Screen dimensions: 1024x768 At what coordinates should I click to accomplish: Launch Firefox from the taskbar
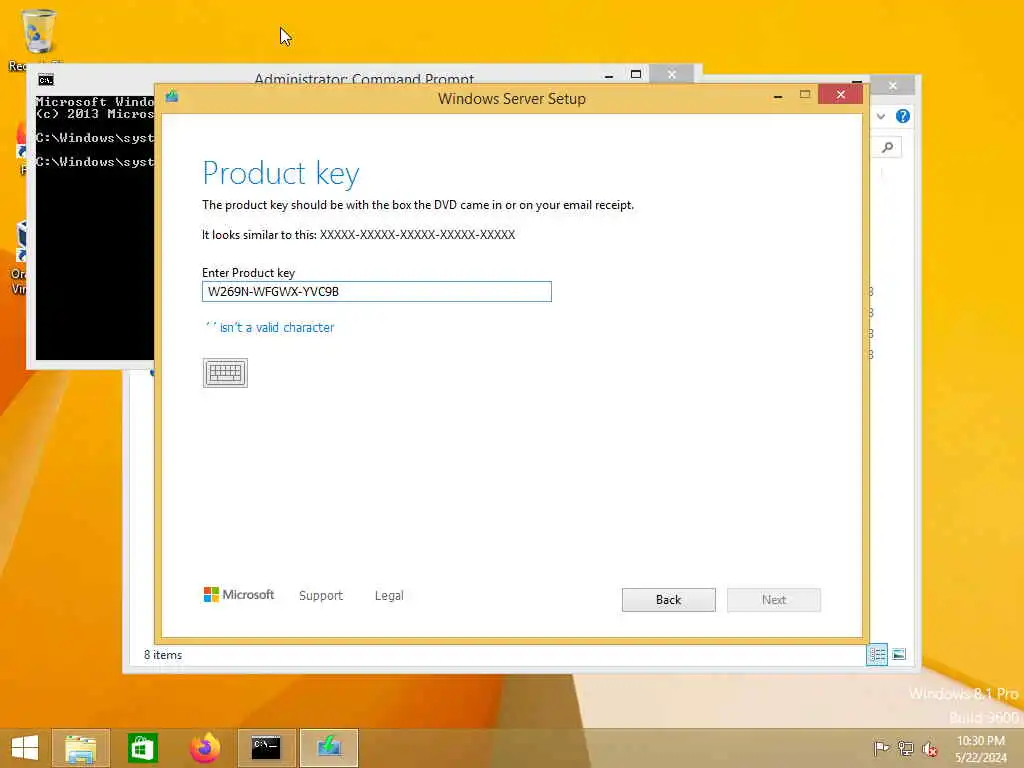pyautogui.click(x=205, y=748)
